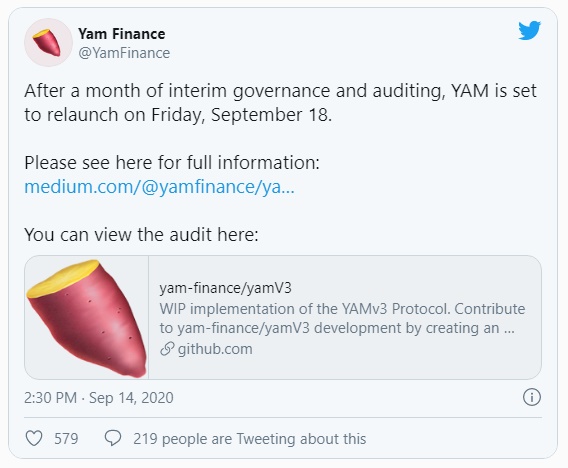Click the 579 likes count

tap(66, 439)
